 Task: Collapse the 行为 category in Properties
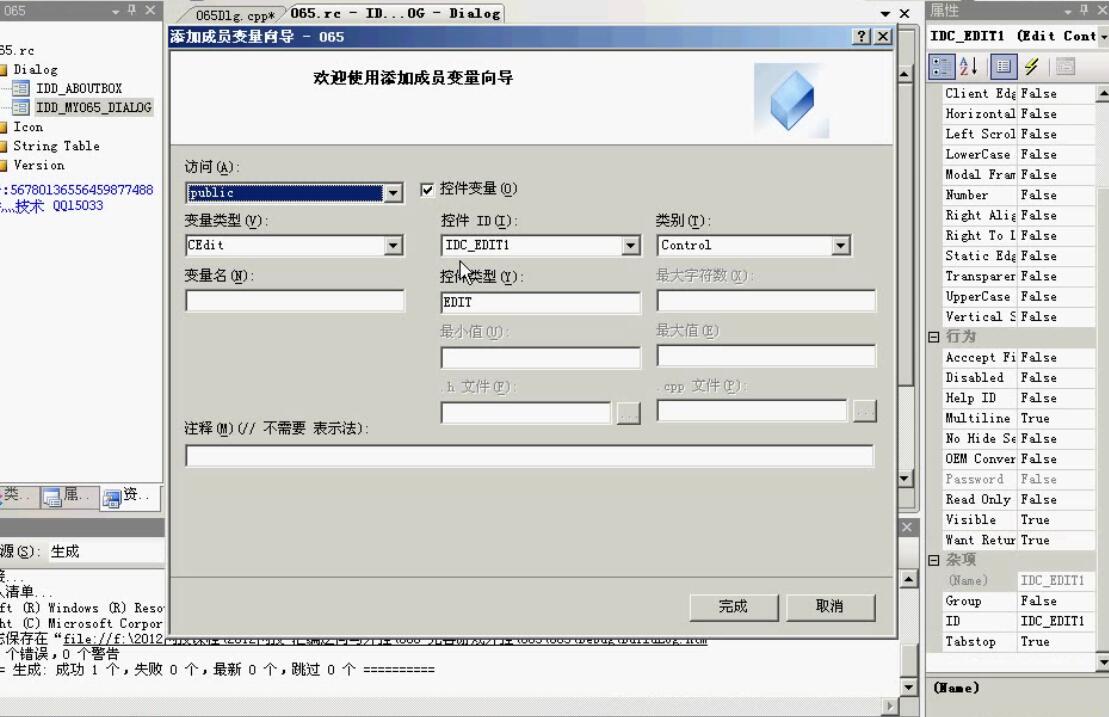932,337
